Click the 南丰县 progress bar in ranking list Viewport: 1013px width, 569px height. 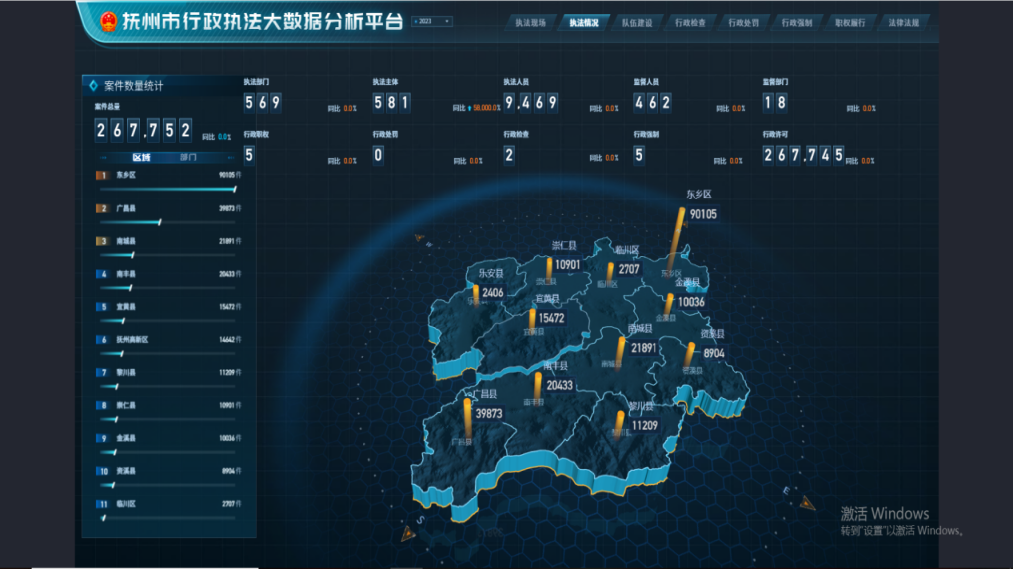[x=168, y=288]
